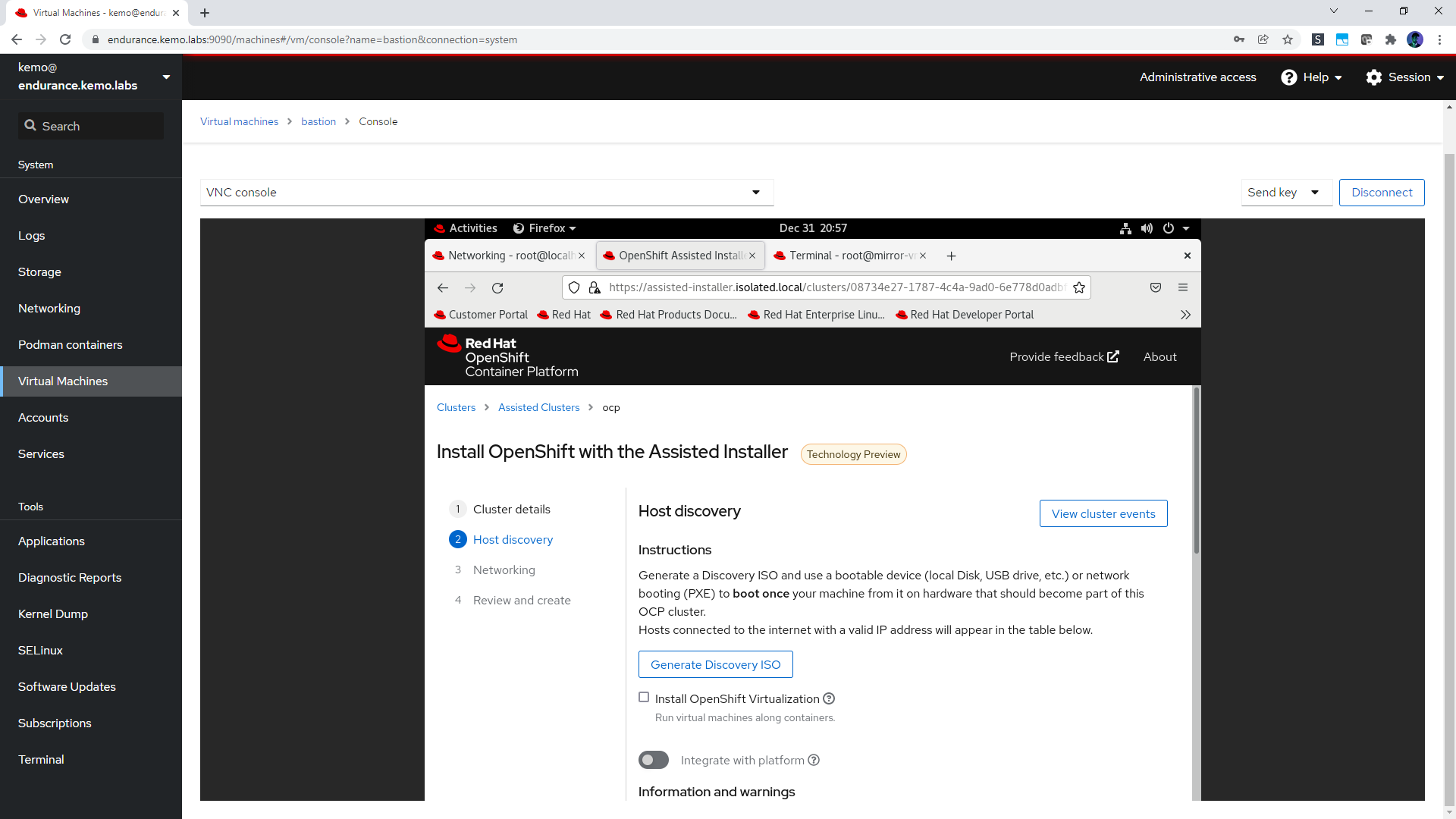Click View cluster events button

pyautogui.click(x=1103, y=513)
